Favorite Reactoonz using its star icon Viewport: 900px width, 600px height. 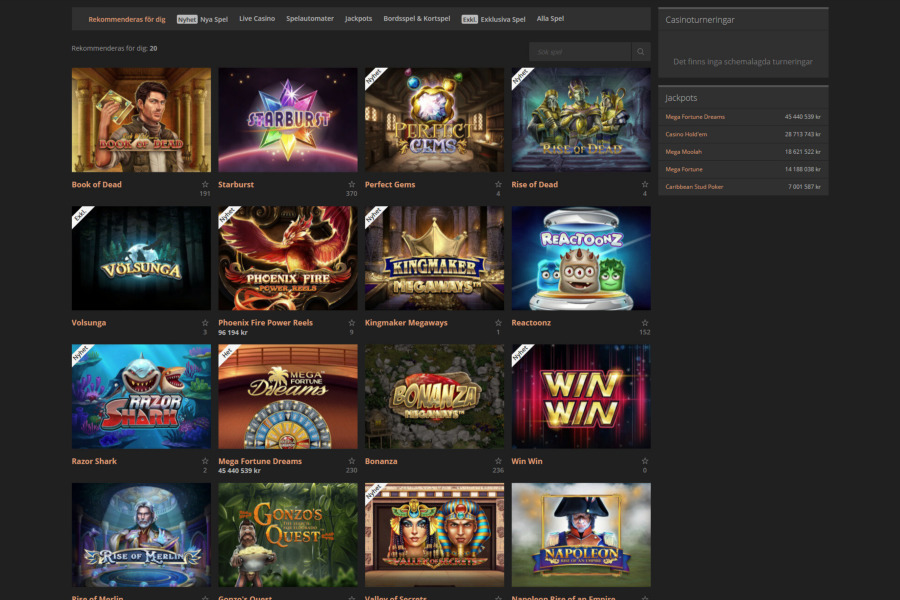645,323
